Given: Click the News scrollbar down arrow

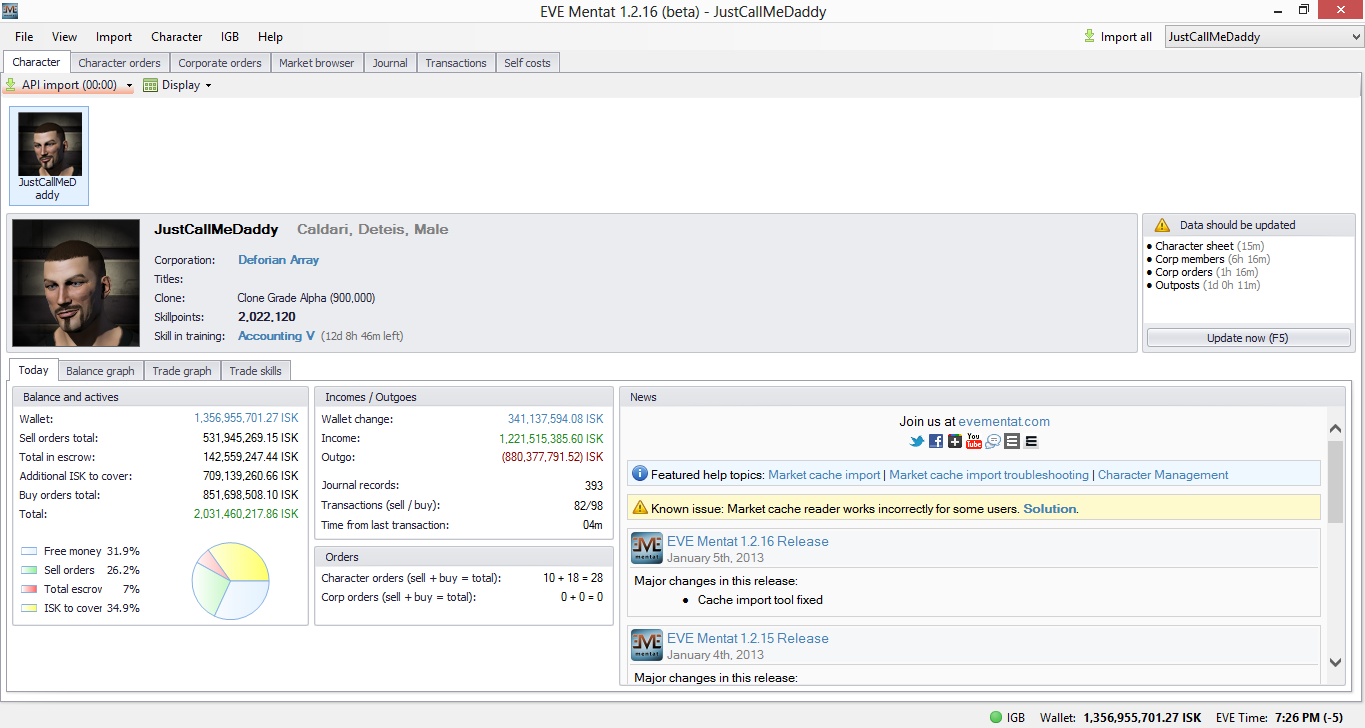Looking at the screenshot, I should tap(1336, 661).
